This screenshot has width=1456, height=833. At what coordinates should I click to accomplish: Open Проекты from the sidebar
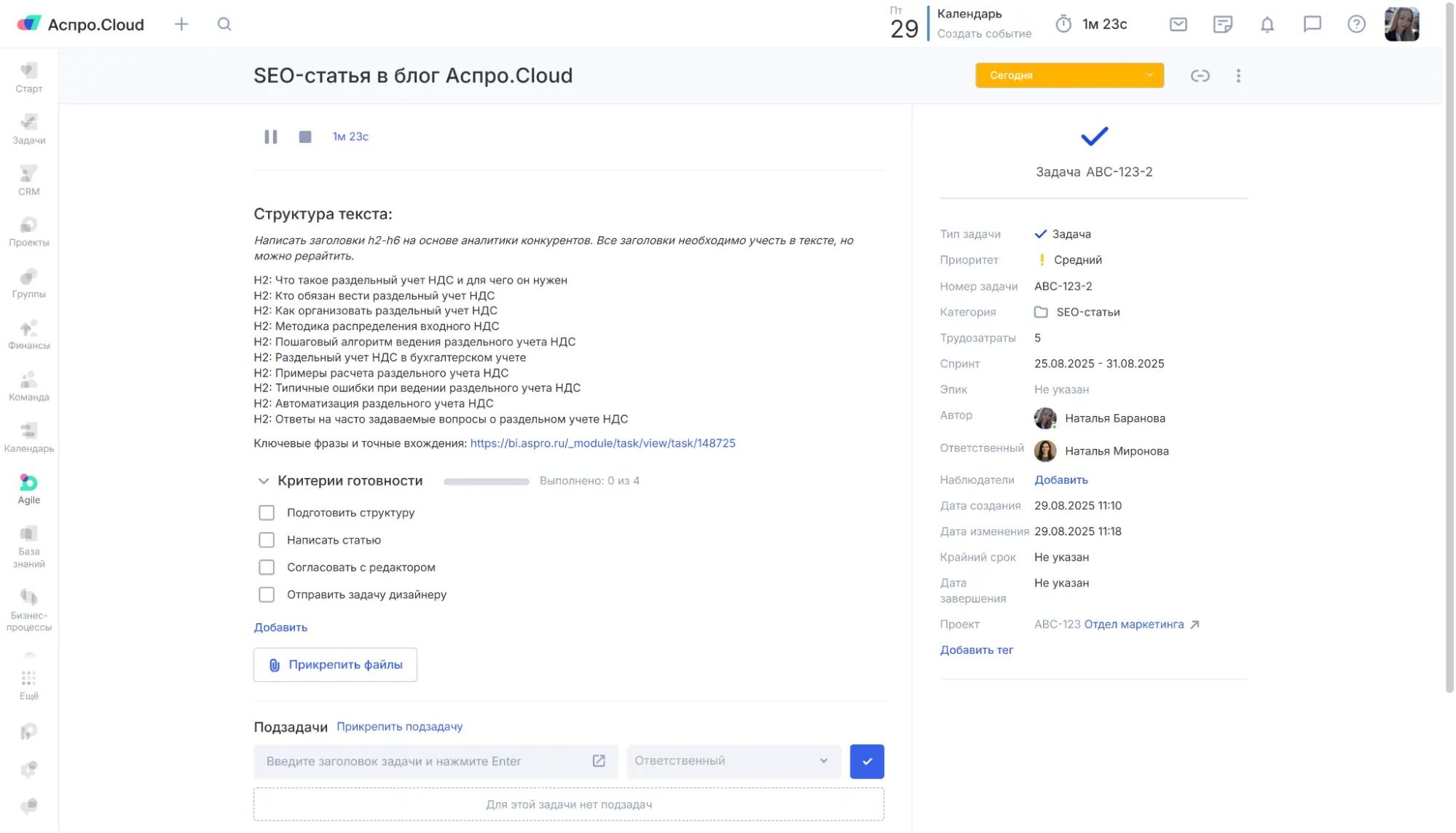click(x=29, y=232)
